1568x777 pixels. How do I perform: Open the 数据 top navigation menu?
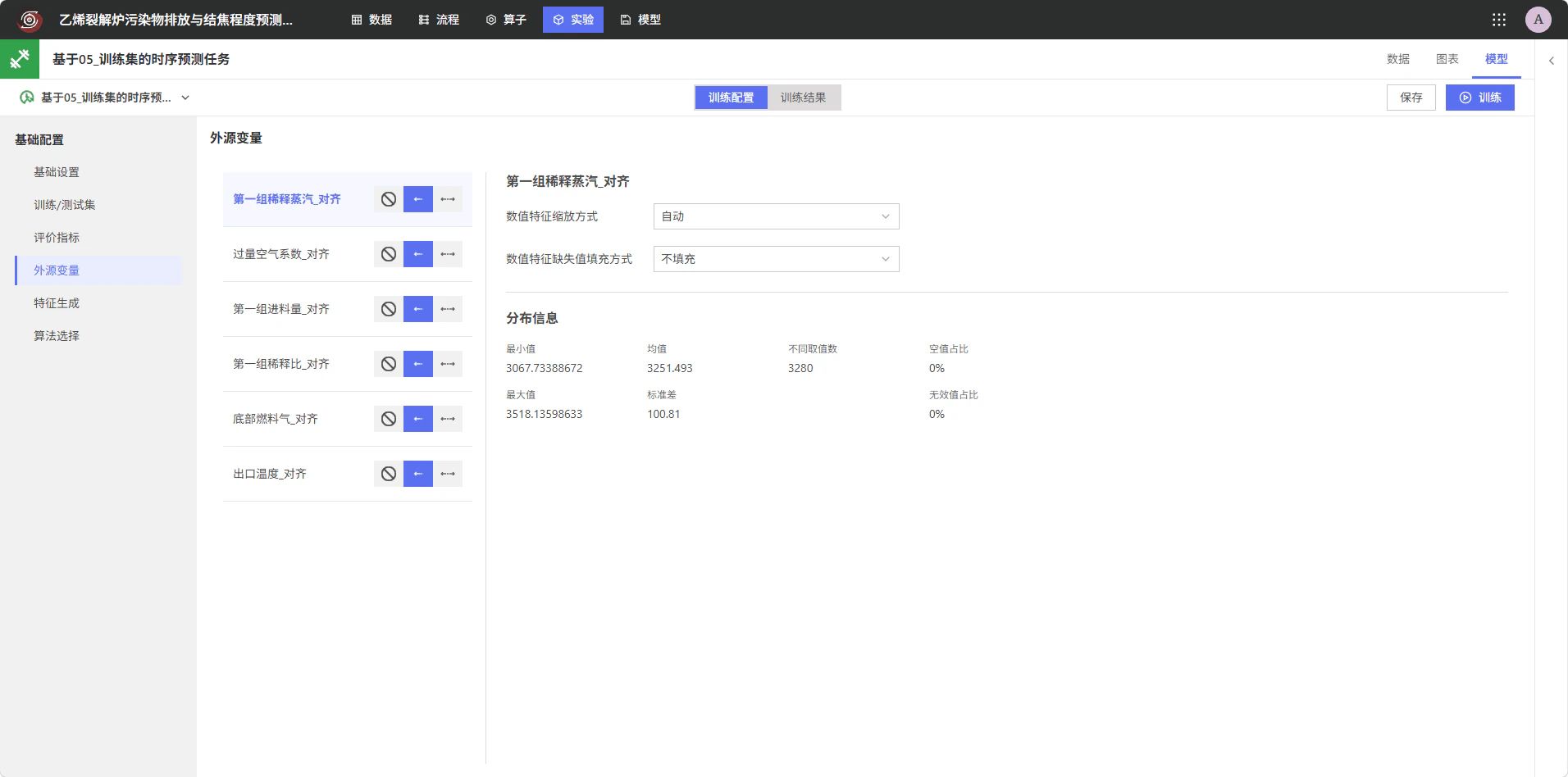[371, 20]
